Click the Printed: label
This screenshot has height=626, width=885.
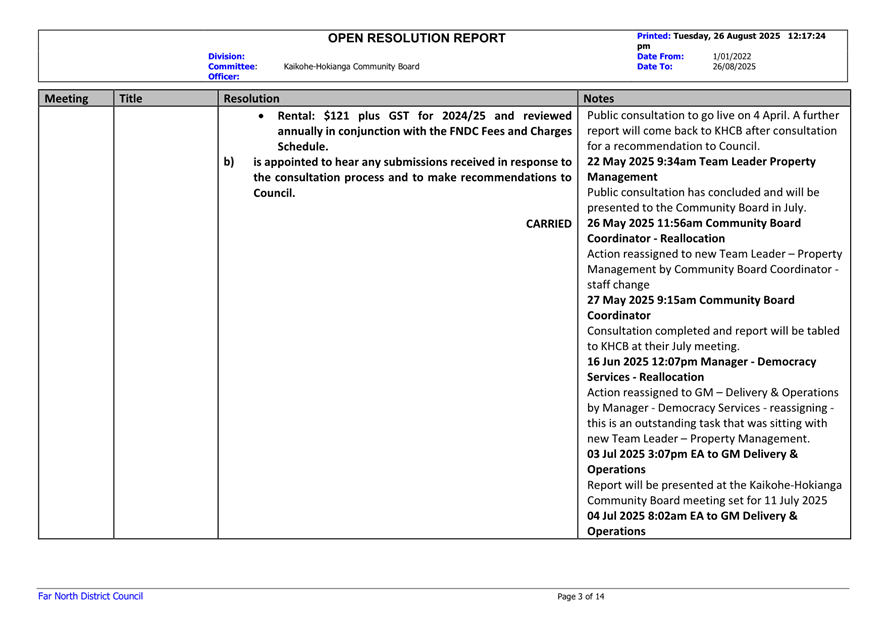pos(654,36)
